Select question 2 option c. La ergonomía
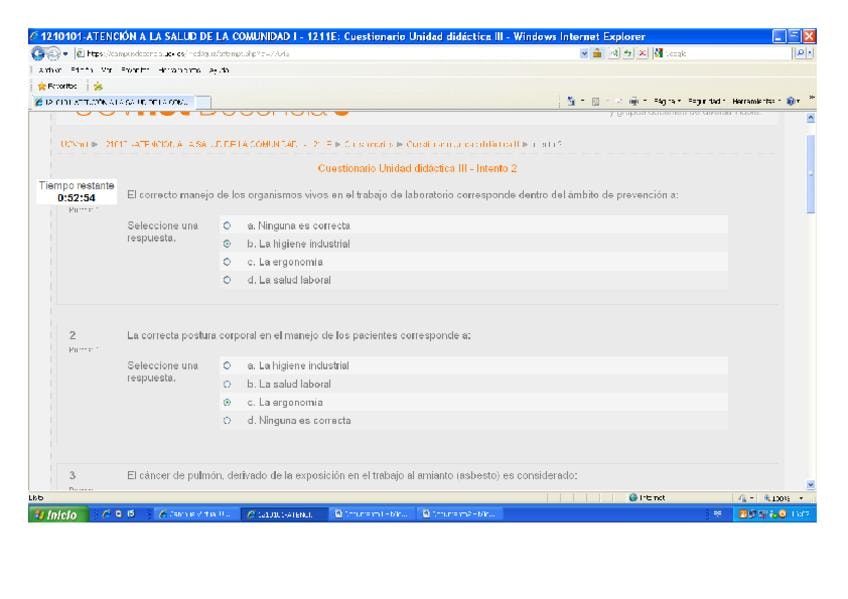The width and height of the screenshot is (848, 599). 227,402
